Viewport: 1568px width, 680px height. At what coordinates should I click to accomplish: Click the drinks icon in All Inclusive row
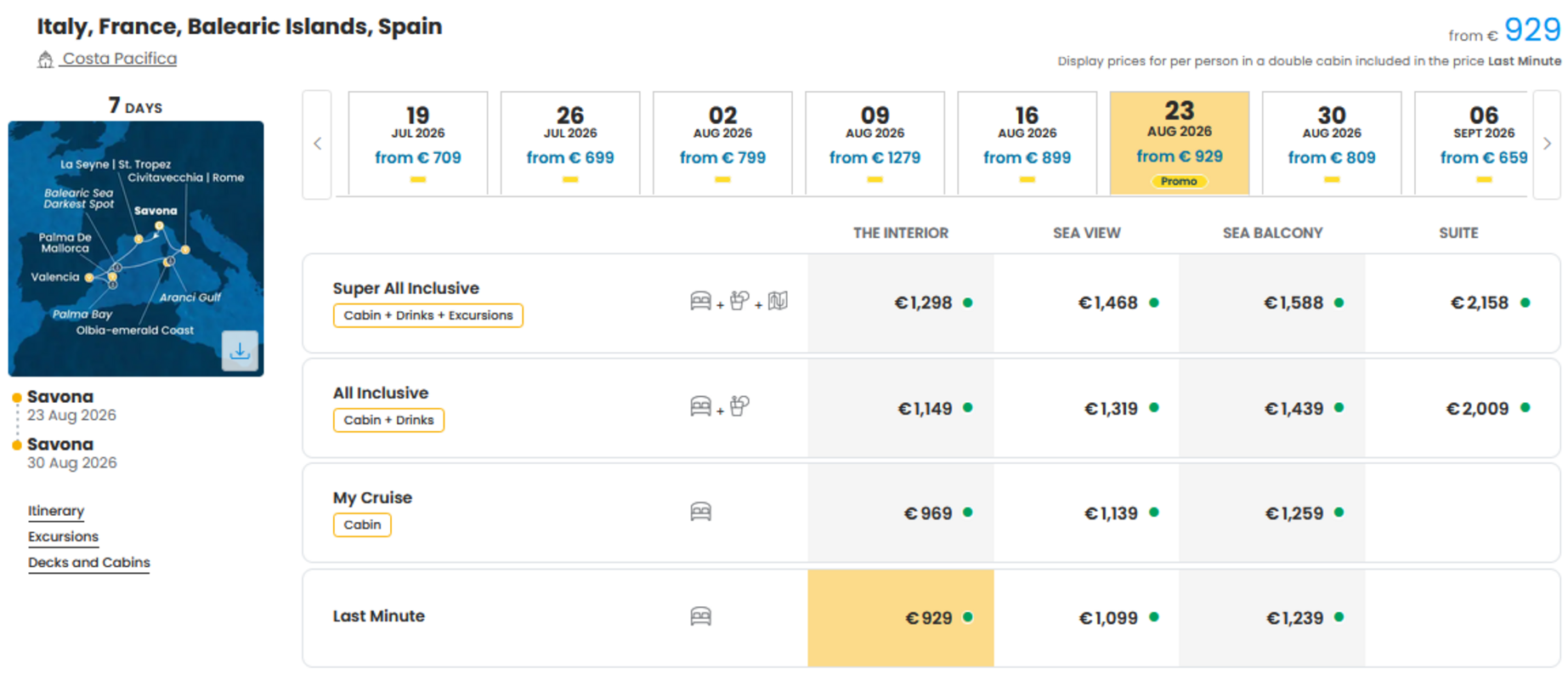point(739,406)
